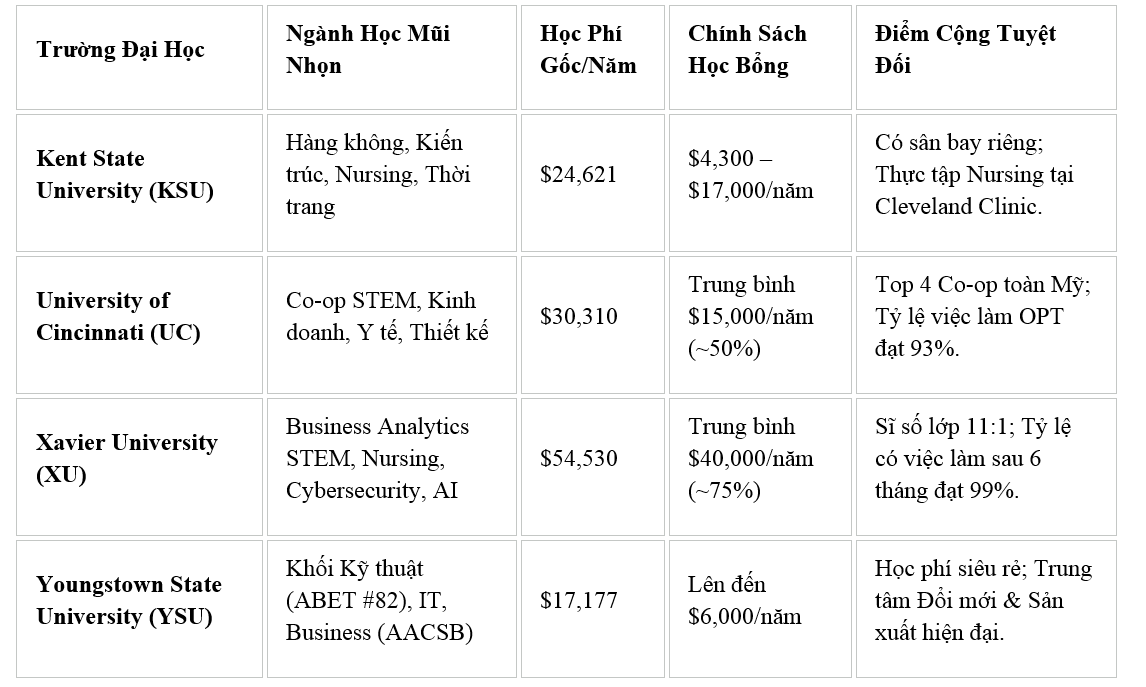Click the Điểm Cộng Tuyệt Đối header
Screen dimensions: 1146x687
[x=986, y=58]
